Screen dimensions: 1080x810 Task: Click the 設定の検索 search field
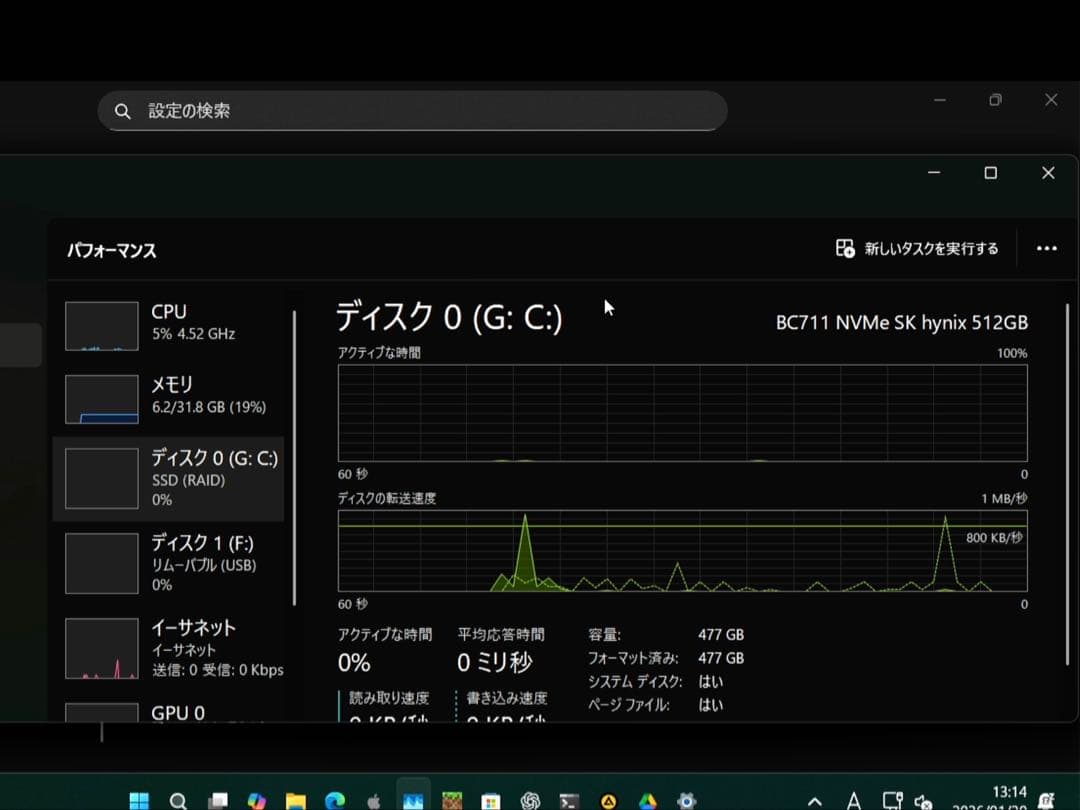tap(412, 110)
